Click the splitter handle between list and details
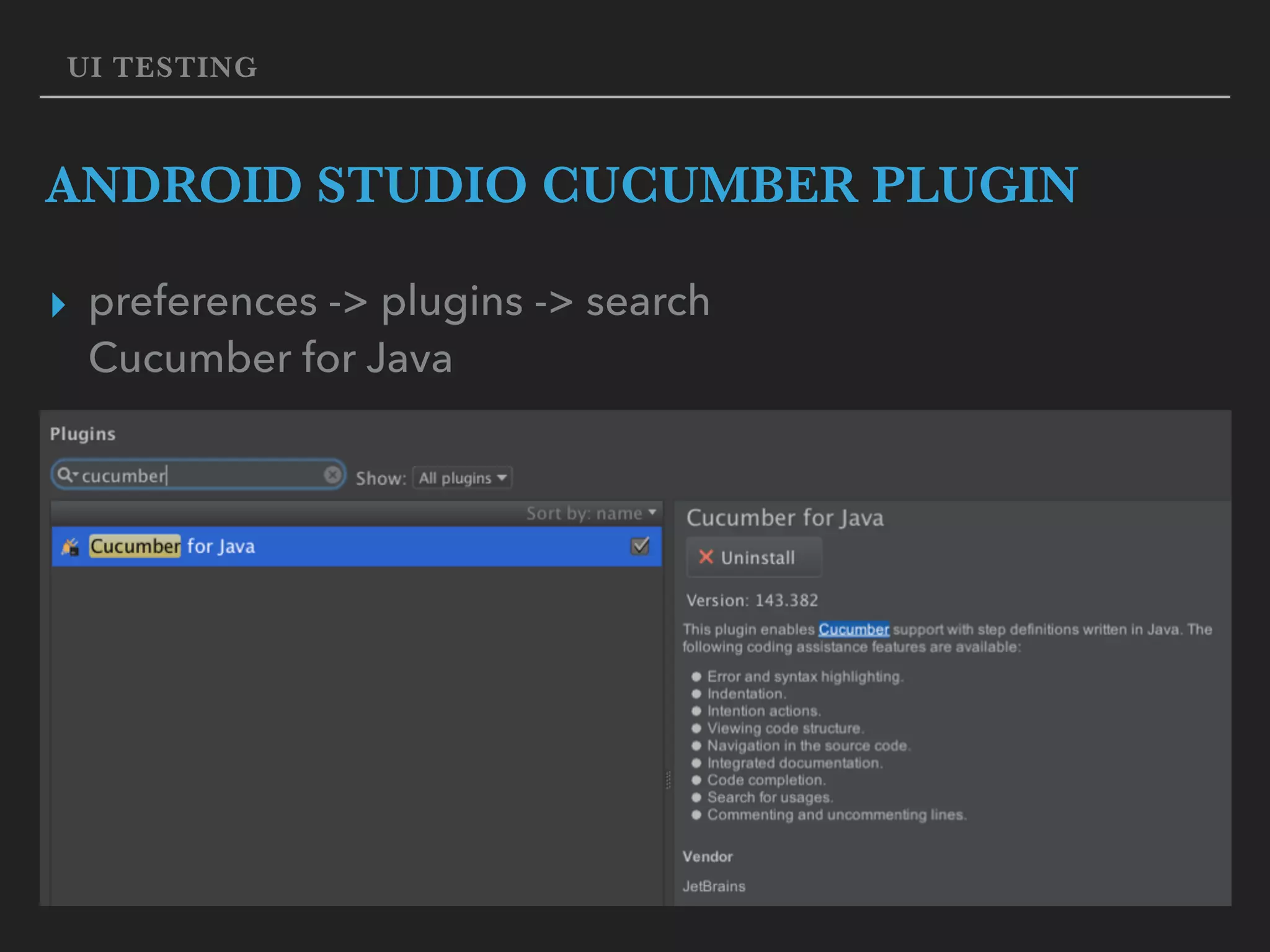1270x952 pixels. pos(668,780)
